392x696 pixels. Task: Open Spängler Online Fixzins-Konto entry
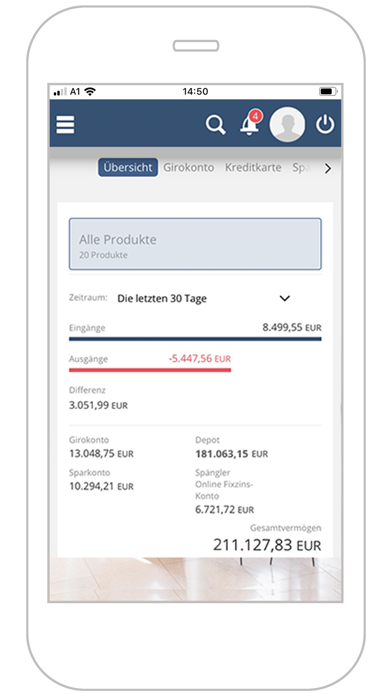tap(225, 491)
